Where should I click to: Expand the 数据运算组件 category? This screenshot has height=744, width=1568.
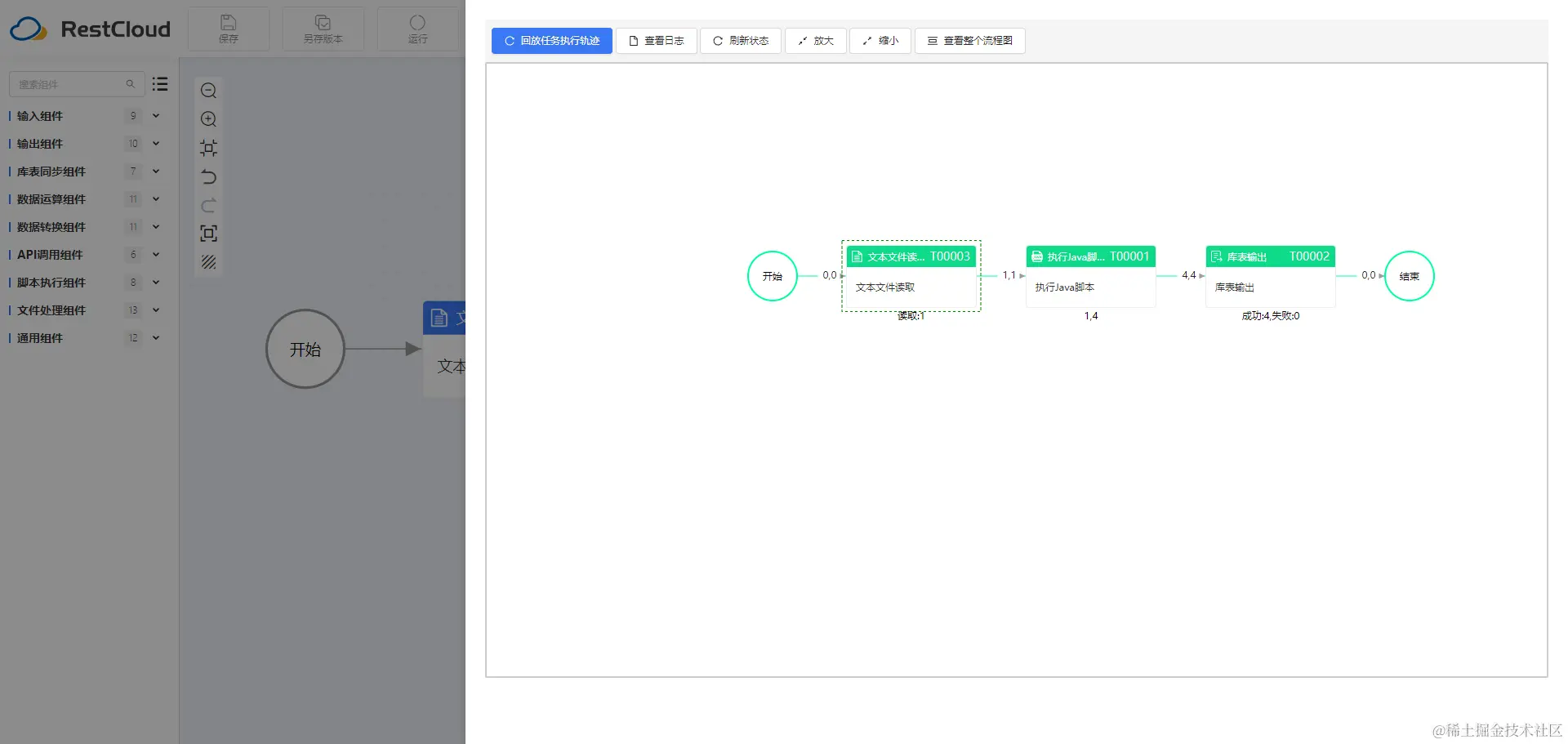156,199
